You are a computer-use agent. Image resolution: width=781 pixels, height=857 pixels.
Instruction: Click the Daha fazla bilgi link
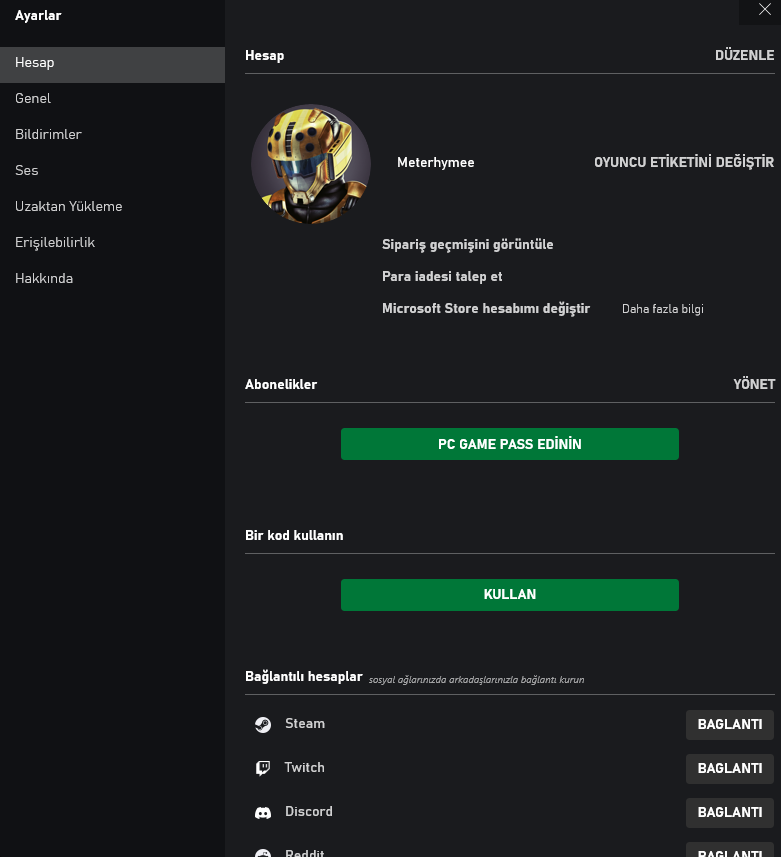click(662, 309)
